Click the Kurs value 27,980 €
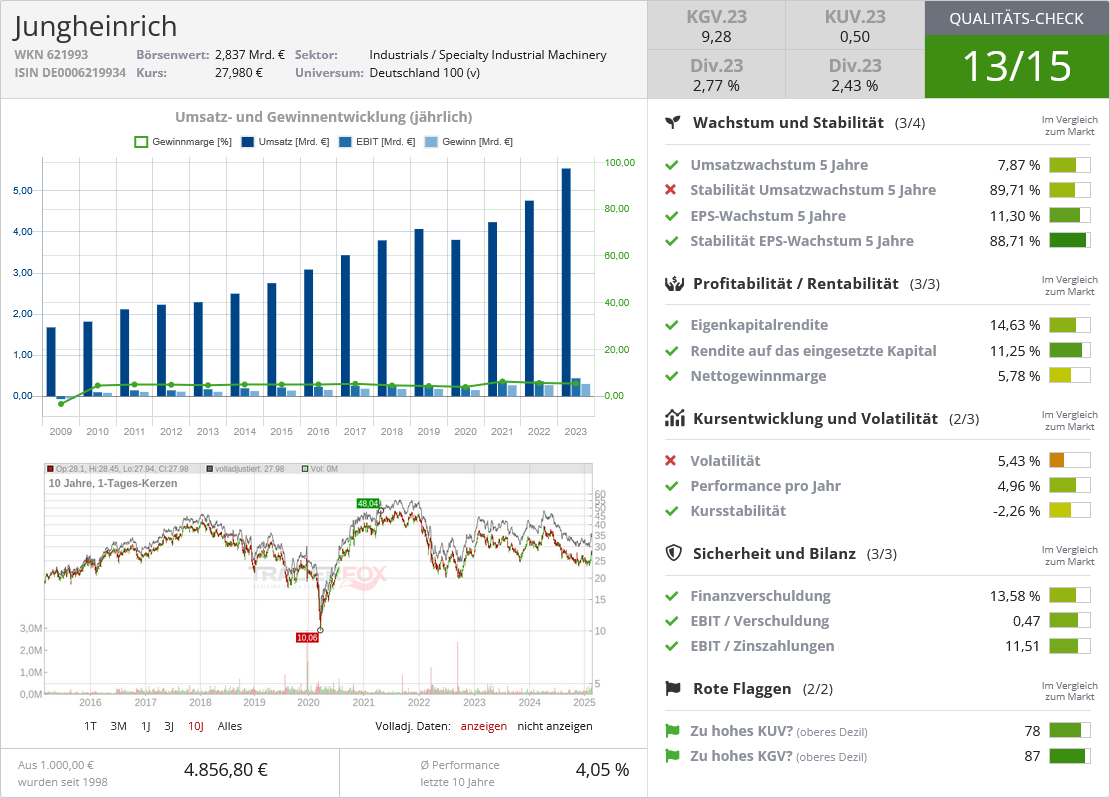The image size is (1110, 798). click(x=239, y=72)
